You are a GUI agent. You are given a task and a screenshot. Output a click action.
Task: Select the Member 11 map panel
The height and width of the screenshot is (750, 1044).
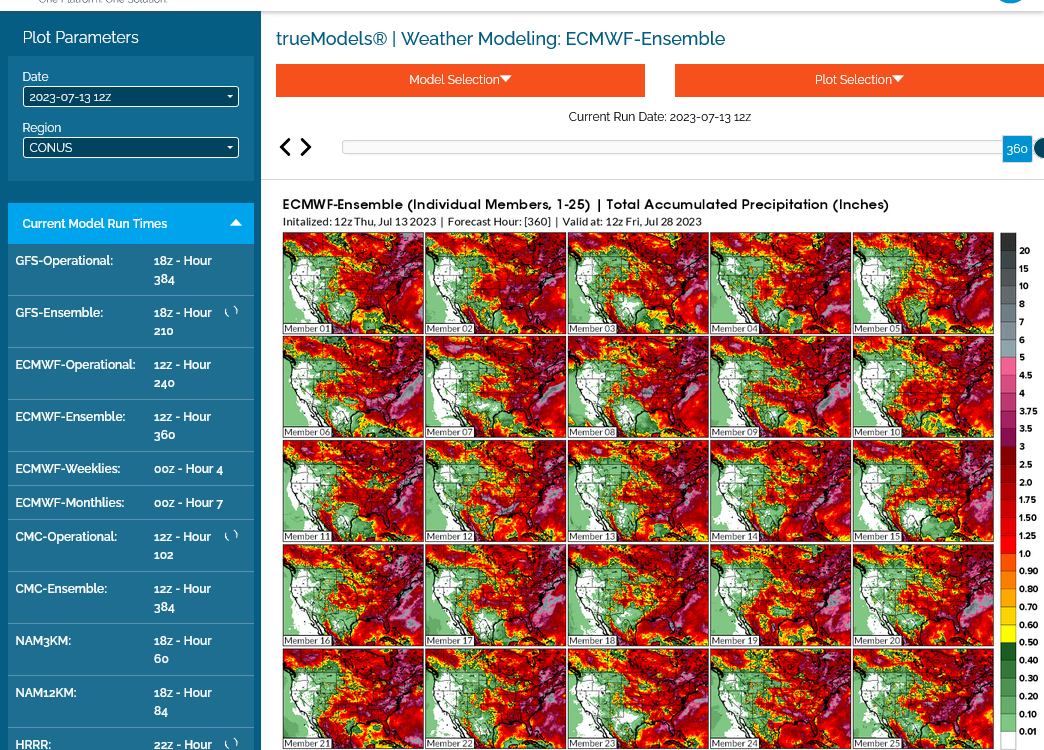(353, 491)
